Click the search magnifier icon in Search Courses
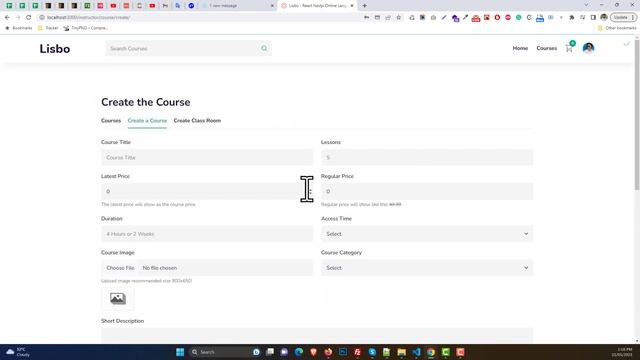 (x=264, y=49)
